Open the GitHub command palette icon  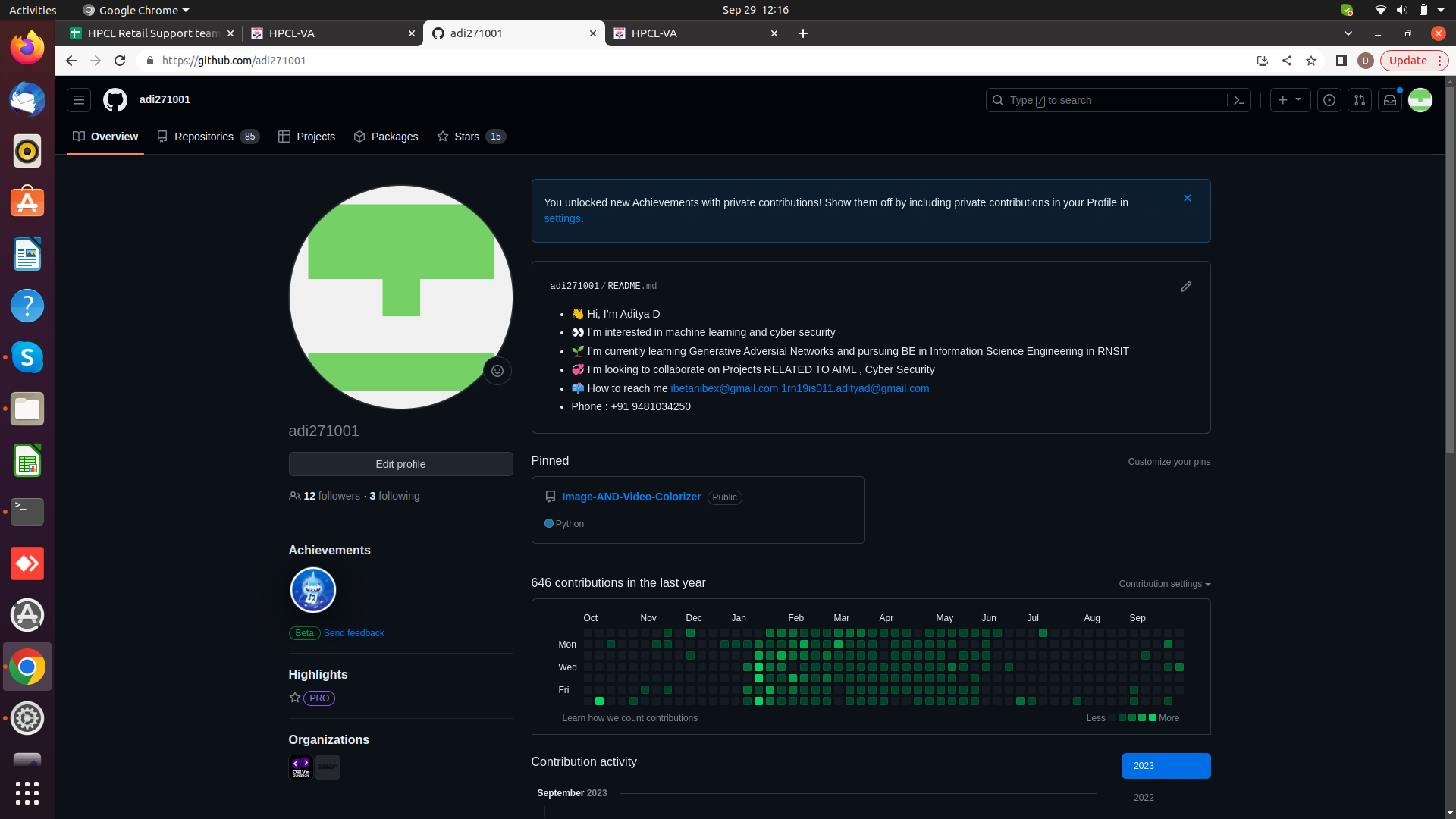pos(1239,100)
